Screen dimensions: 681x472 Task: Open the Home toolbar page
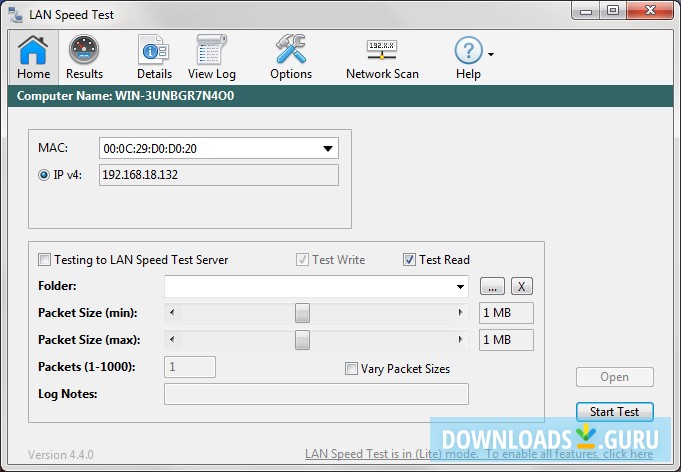[33, 57]
